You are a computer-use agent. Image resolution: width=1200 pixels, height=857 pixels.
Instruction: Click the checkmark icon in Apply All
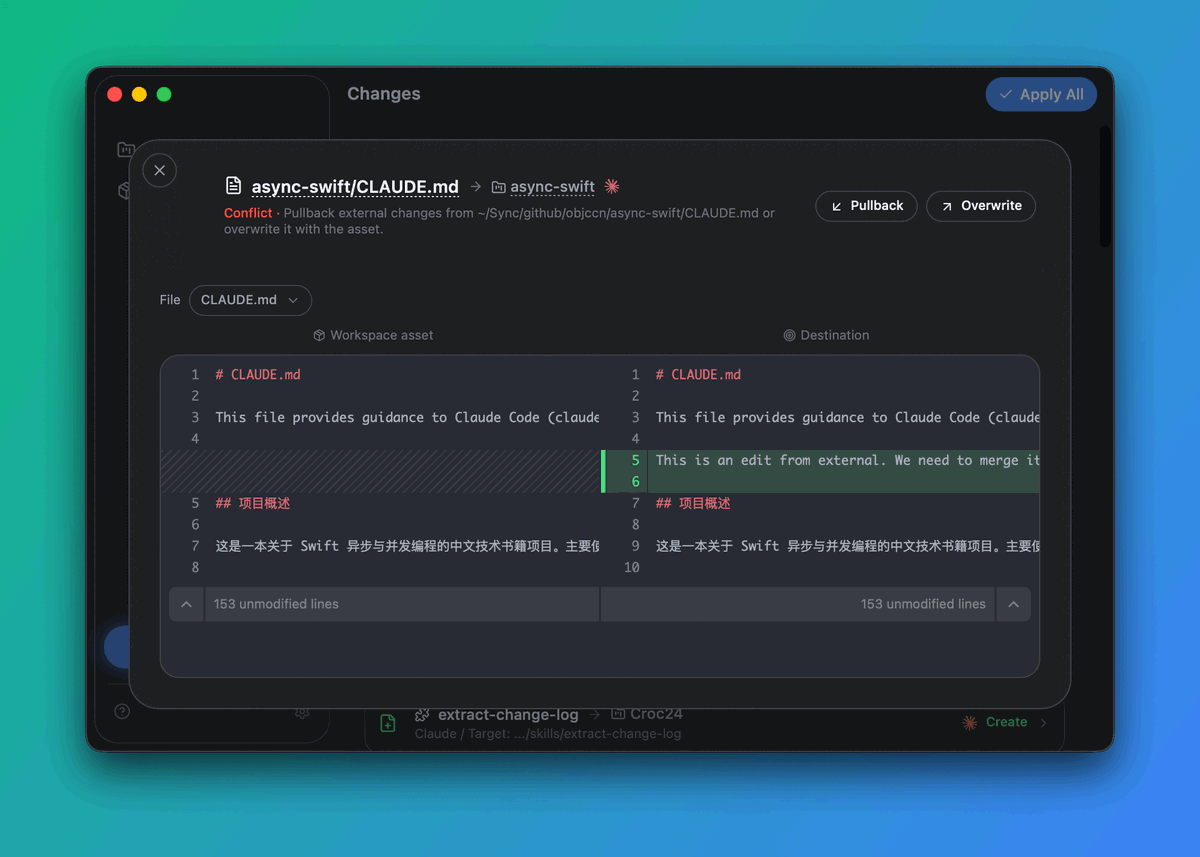coord(1006,94)
